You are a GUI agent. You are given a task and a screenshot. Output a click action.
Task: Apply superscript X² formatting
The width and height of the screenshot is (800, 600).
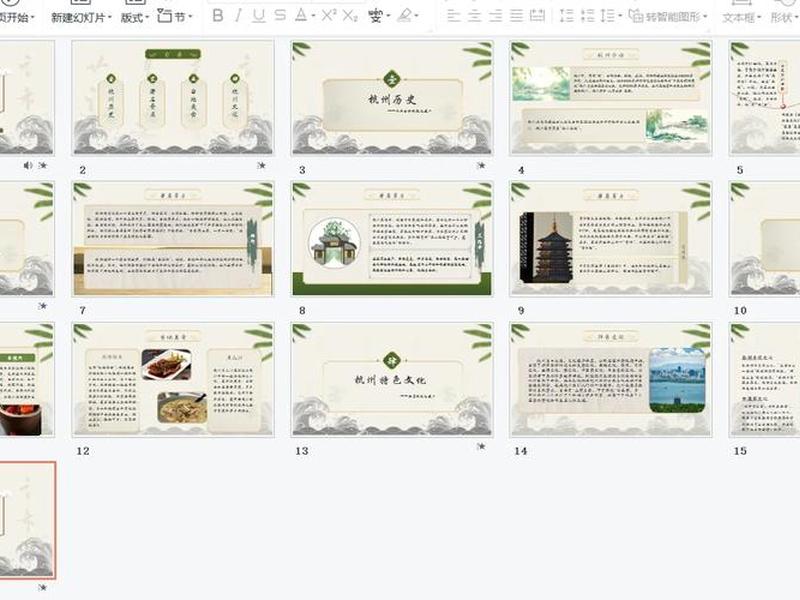point(329,15)
